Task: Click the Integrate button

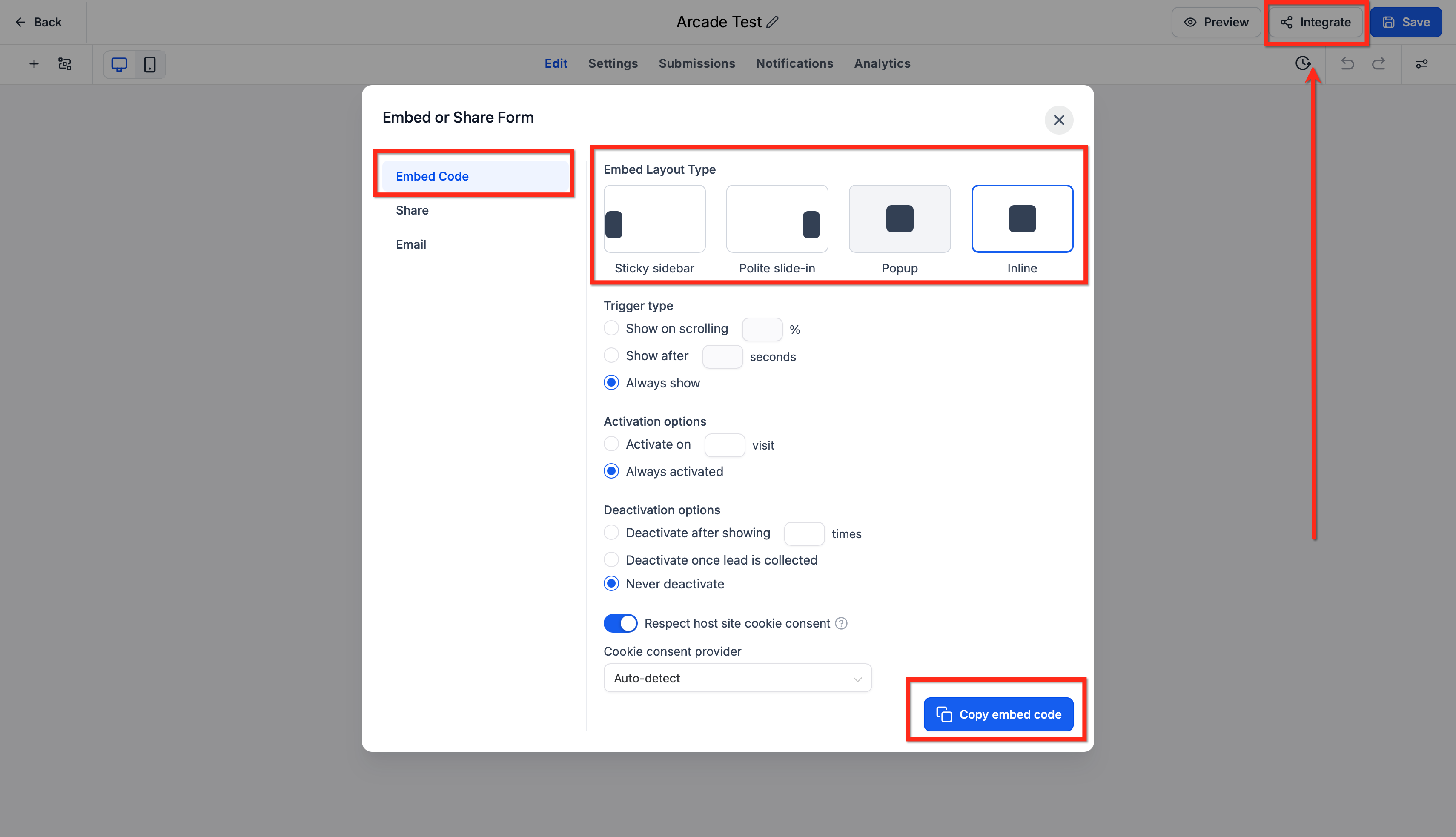Action: click(x=1316, y=22)
